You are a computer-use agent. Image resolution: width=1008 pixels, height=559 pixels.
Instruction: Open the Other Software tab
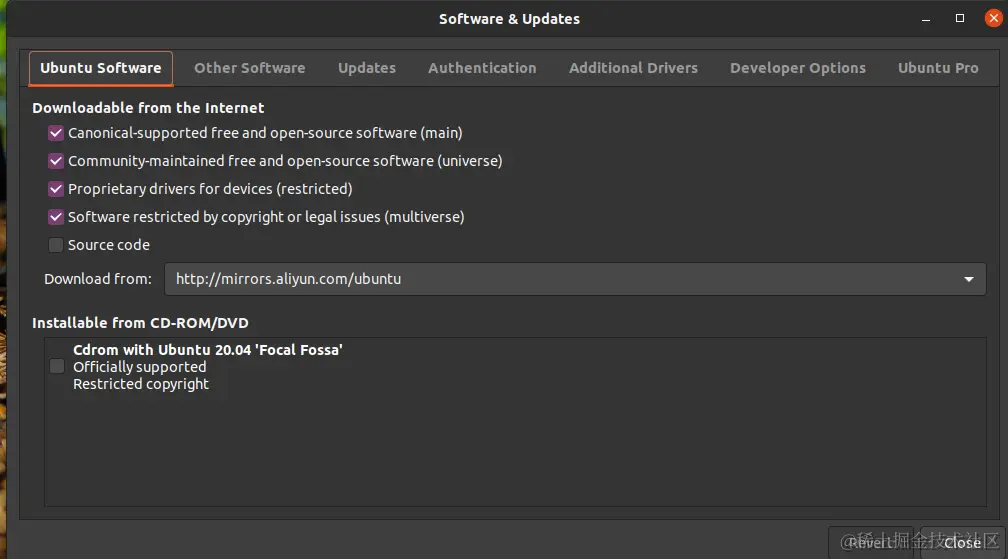(249, 68)
